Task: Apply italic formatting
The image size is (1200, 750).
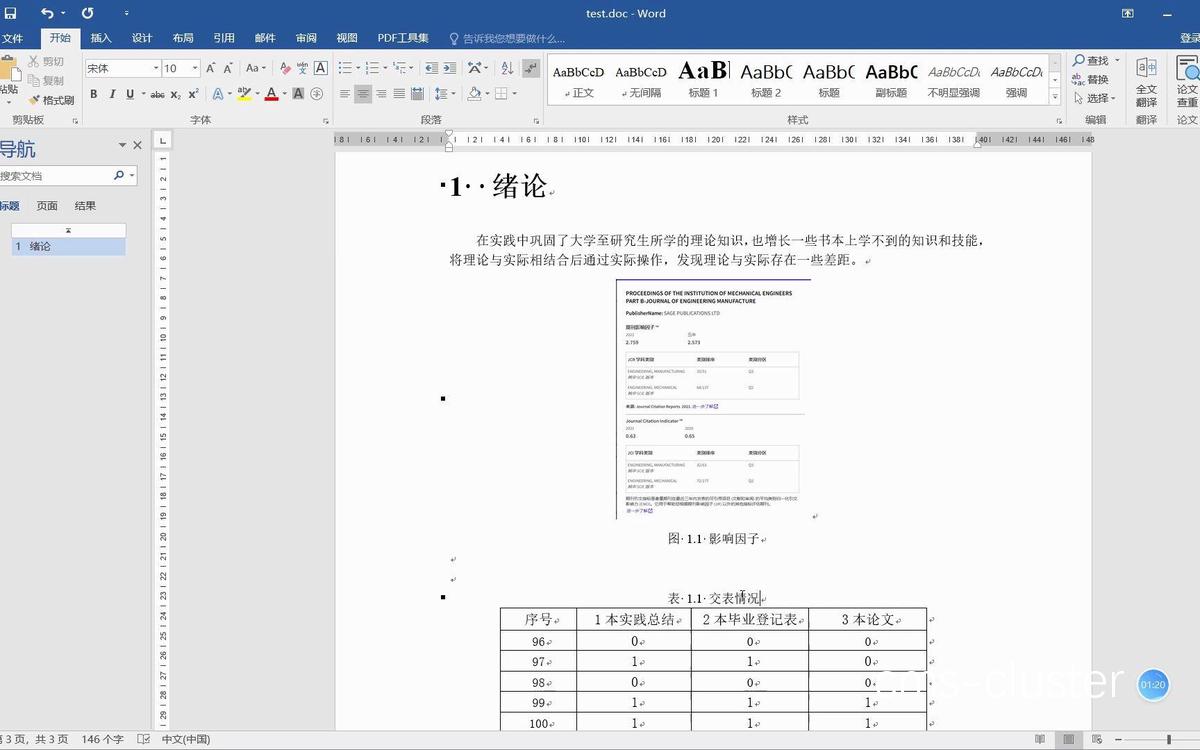Action: coord(112,94)
